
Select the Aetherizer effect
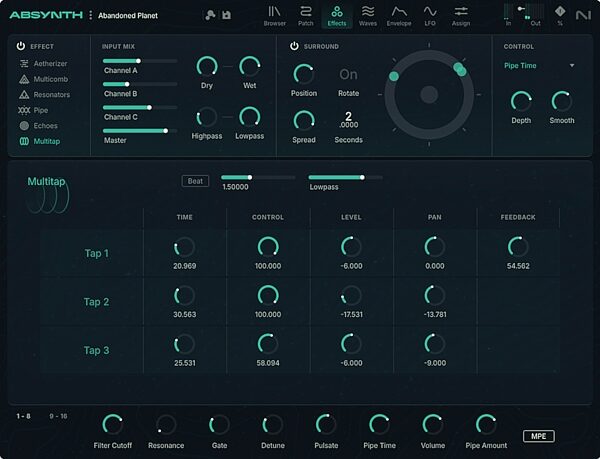pos(43,63)
